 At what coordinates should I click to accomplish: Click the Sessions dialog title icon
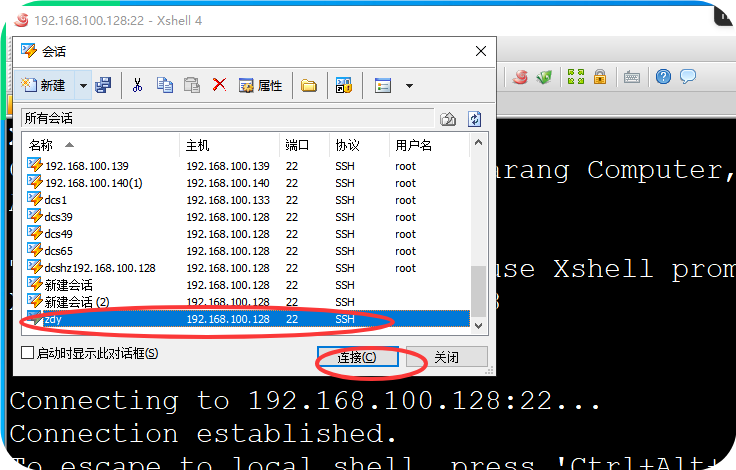click(29, 51)
